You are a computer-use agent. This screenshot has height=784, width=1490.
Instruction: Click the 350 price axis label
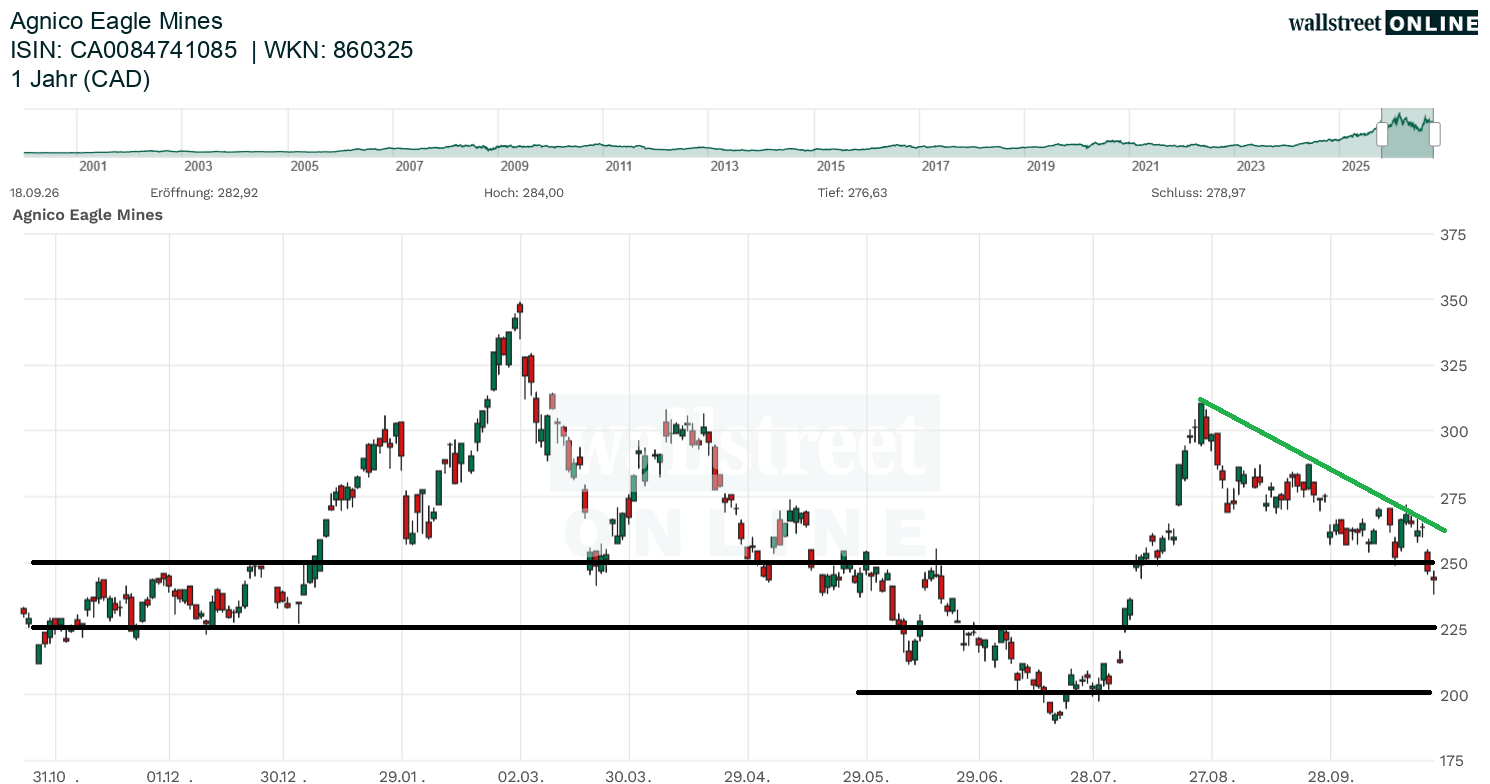point(1455,301)
